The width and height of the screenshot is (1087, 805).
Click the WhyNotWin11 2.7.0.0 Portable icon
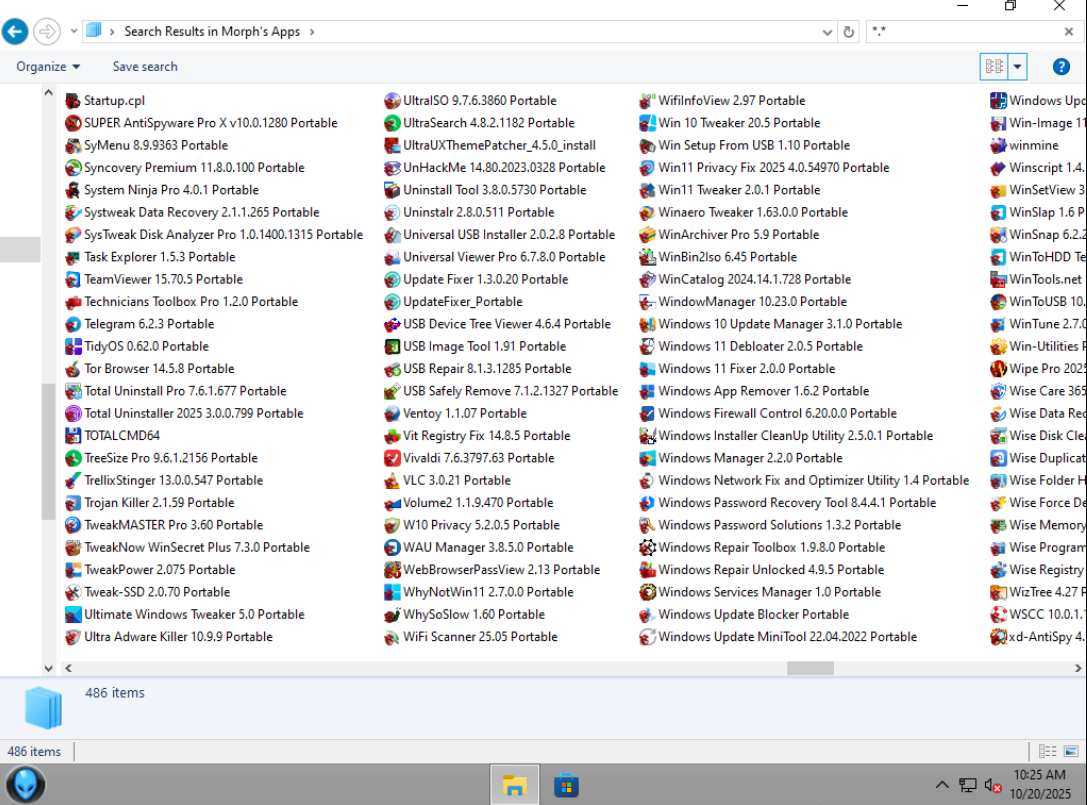point(392,592)
